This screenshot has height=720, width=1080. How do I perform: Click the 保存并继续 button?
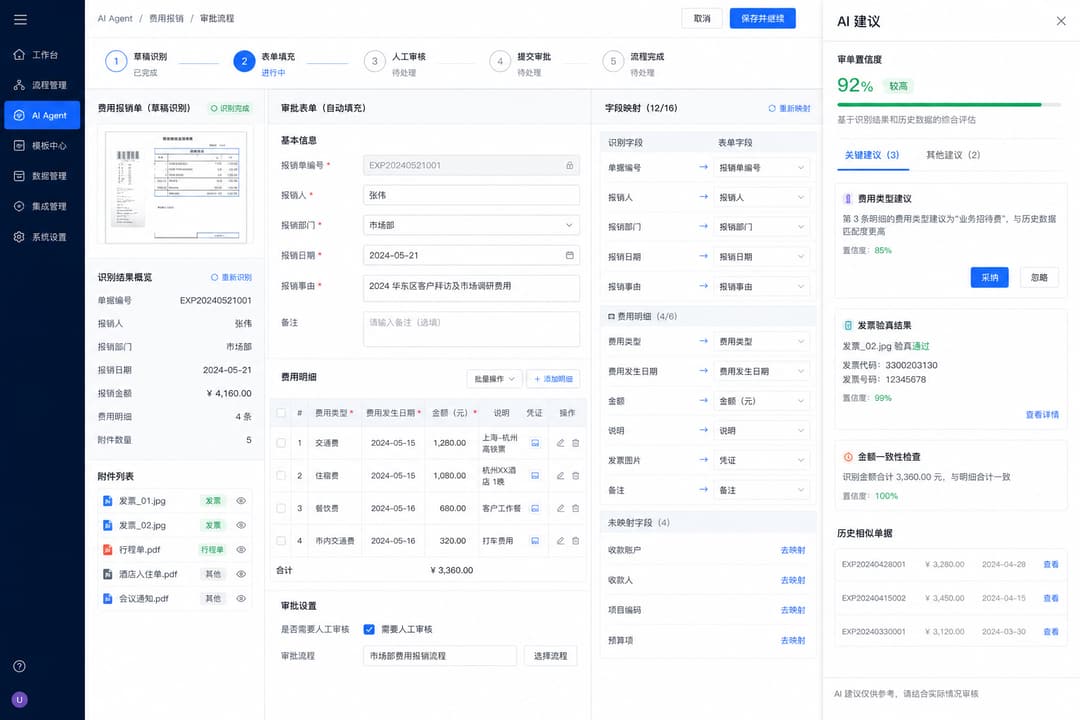point(762,19)
